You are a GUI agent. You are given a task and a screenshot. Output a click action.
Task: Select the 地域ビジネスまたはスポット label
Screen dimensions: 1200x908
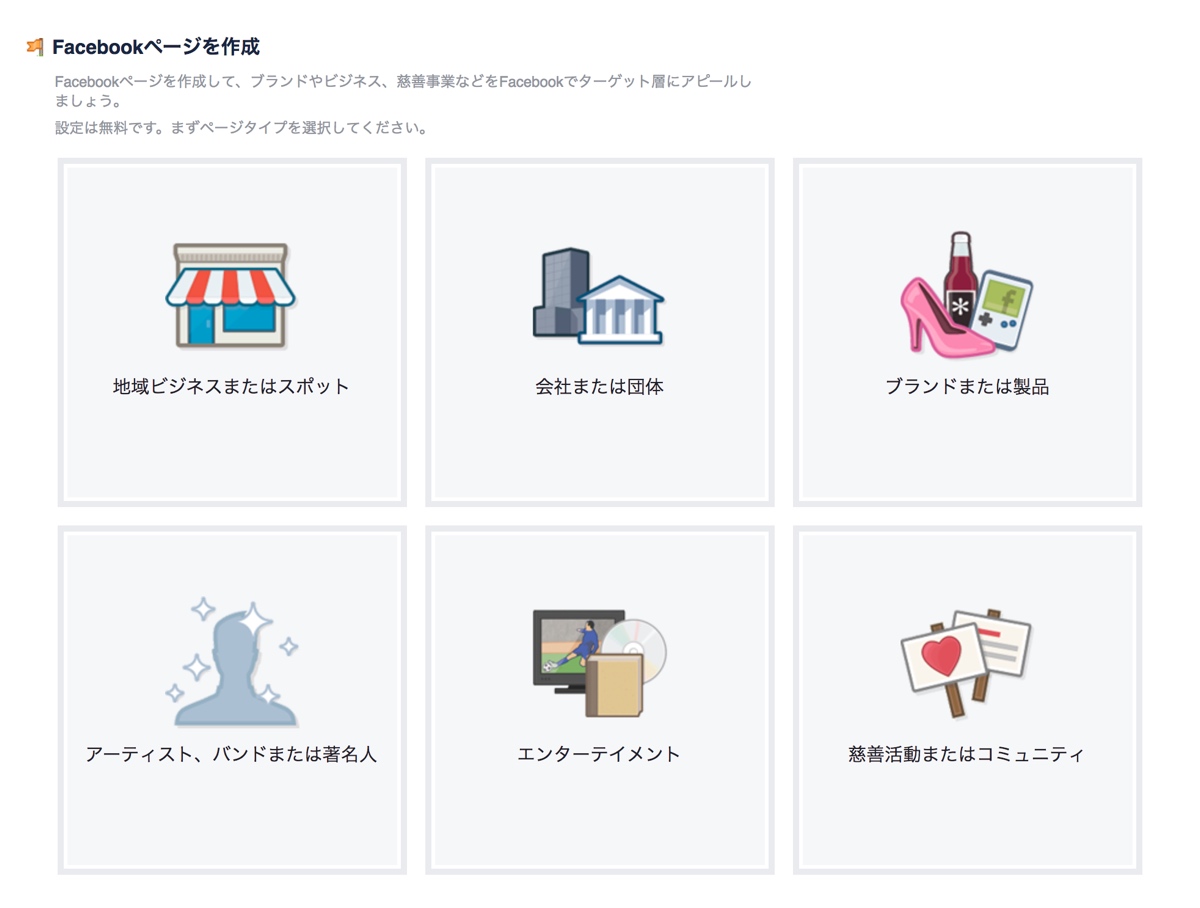click(231, 387)
